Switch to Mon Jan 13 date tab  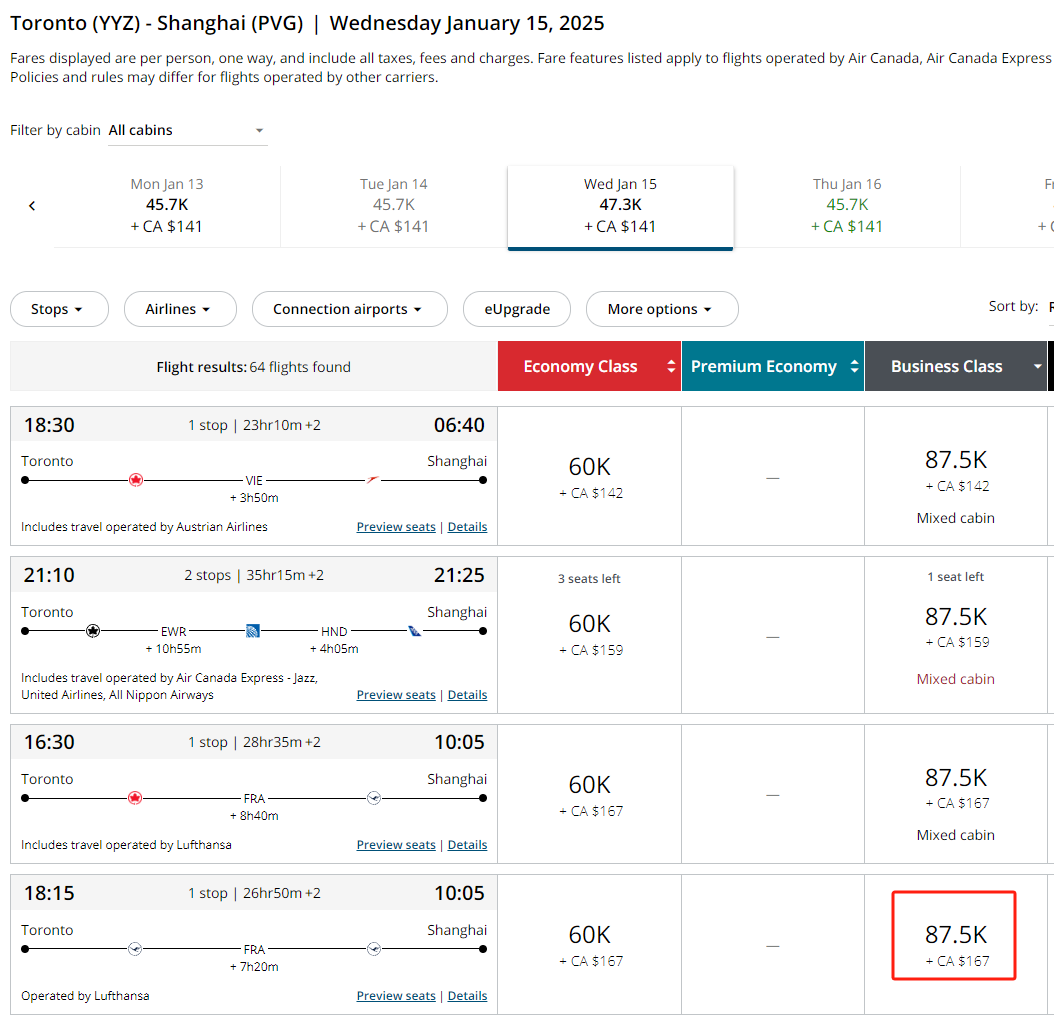pos(167,206)
